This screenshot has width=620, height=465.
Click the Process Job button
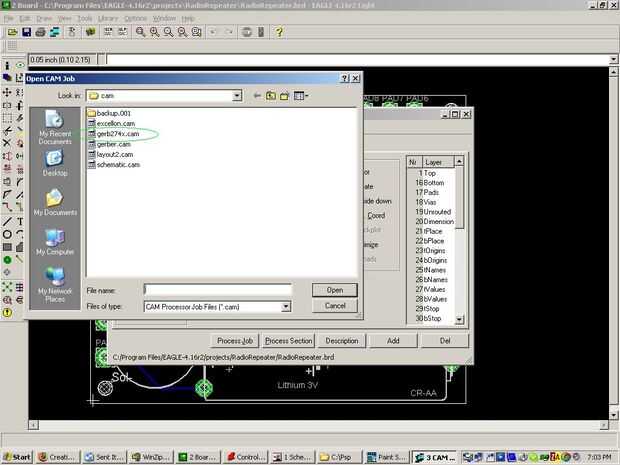tap(235, 341)
